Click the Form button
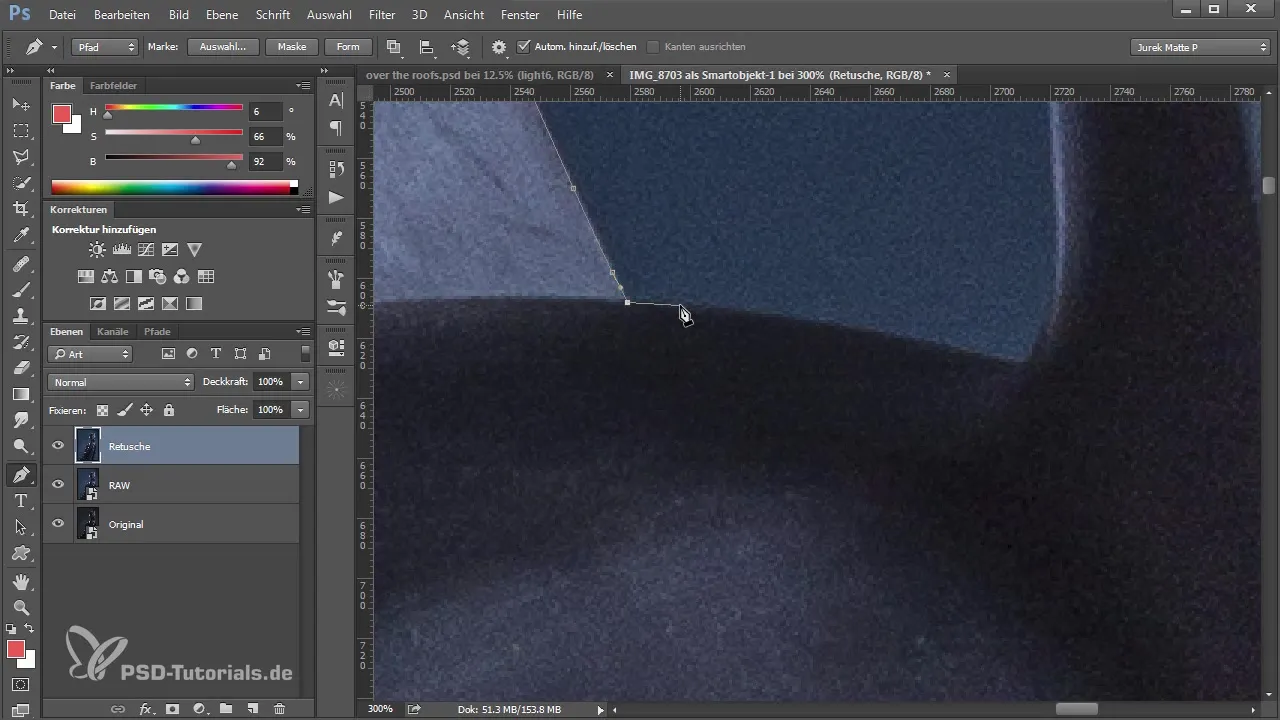The width and height of the screenshot is (1280, 720). (348, 47)
